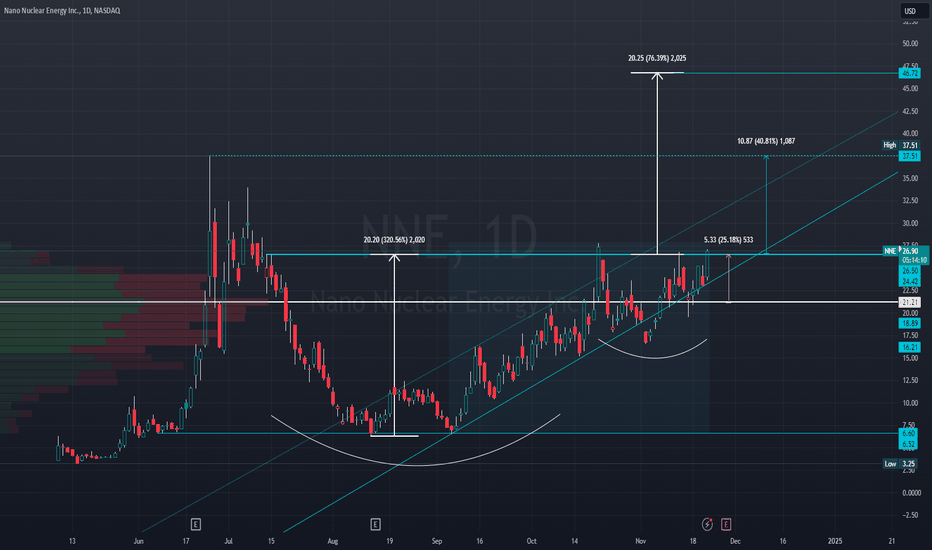Click the 6.60 support level label

pos(909,433)
